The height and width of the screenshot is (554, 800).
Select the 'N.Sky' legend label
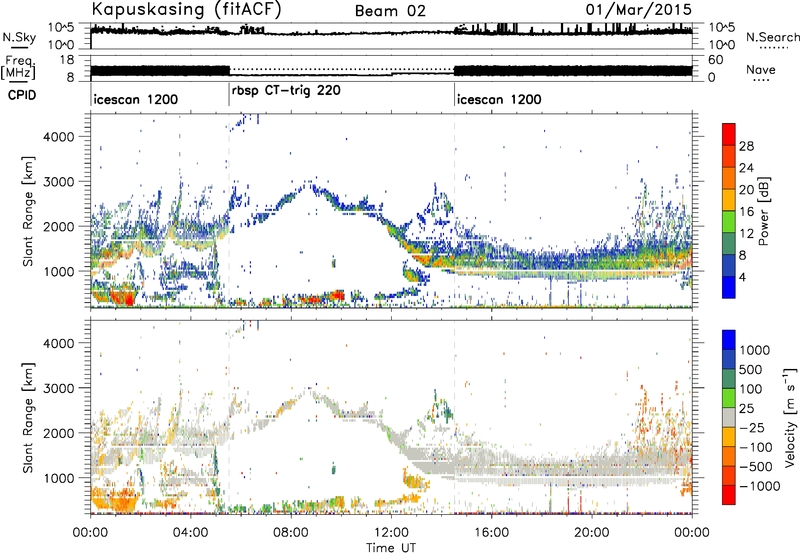tap(19, 37)
